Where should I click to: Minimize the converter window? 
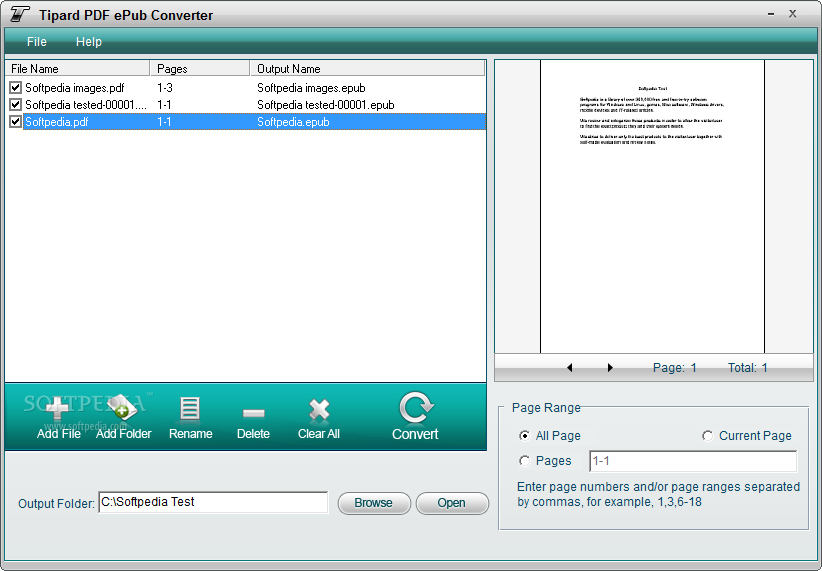[x=771, y=14]
